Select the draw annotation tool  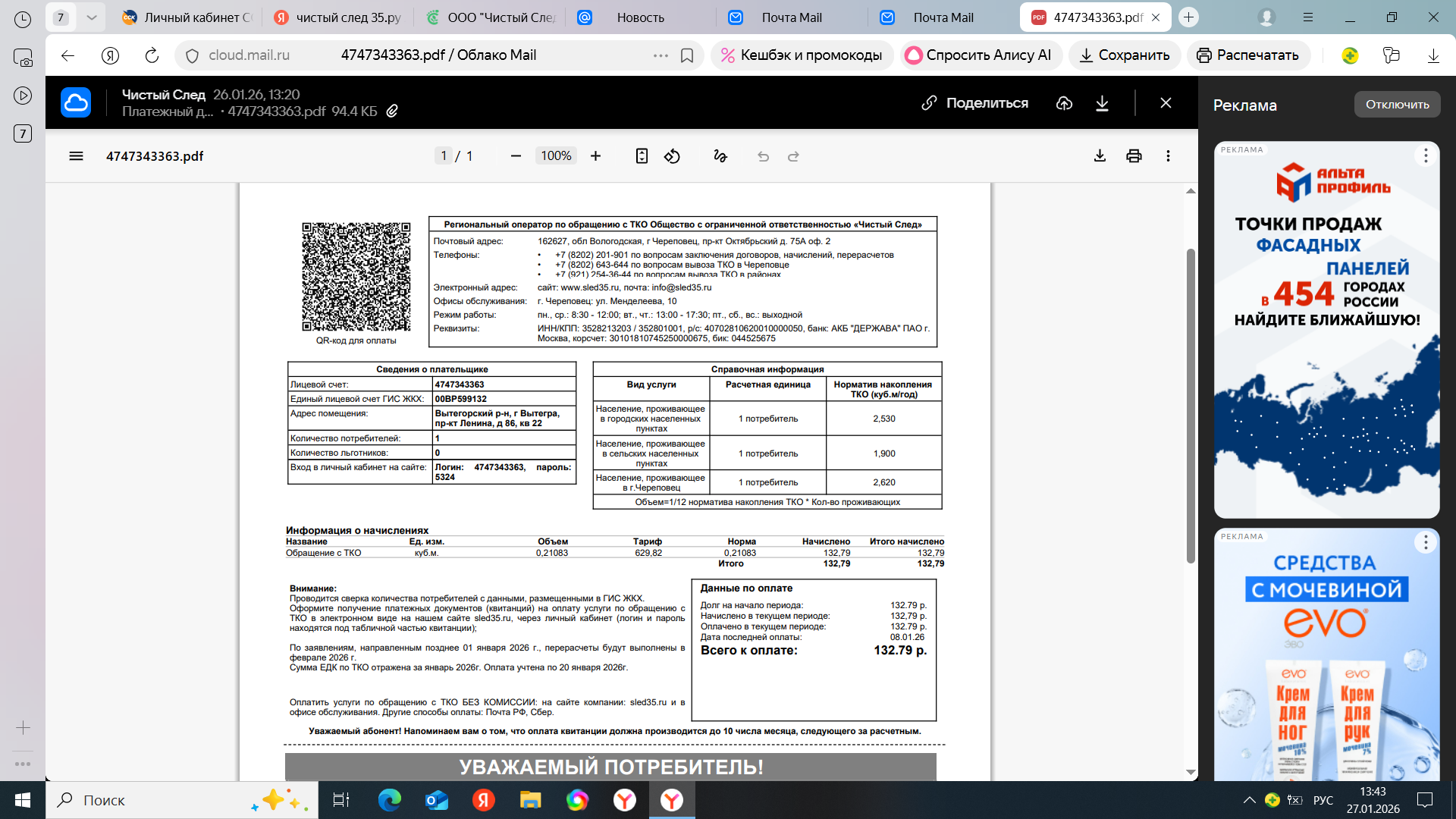pyautogui.click(x=720, y=156)
